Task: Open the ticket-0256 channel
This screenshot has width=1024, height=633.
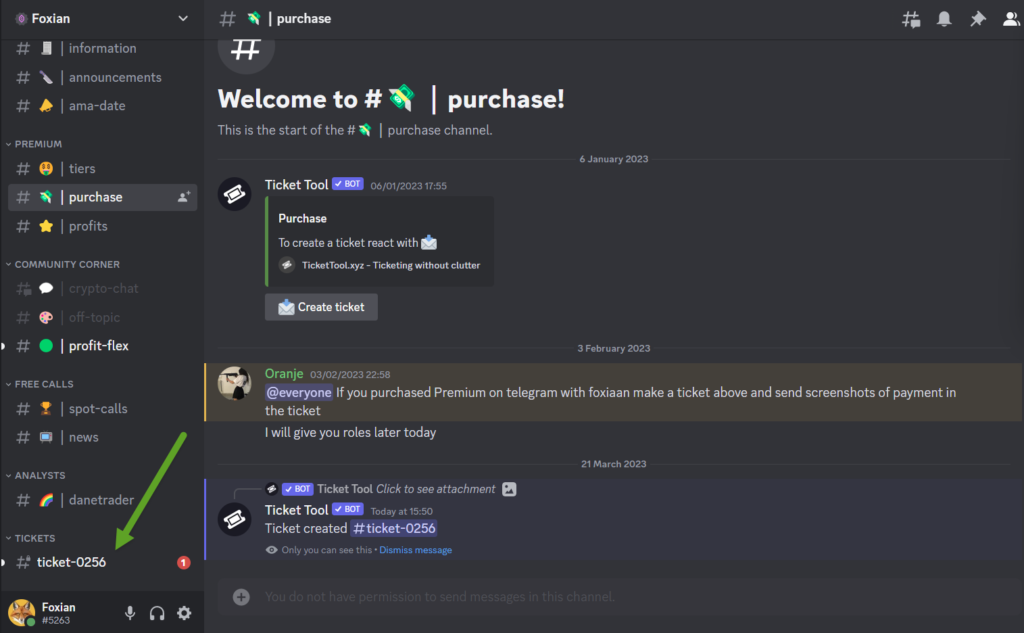Action: (x=71, y=562)
